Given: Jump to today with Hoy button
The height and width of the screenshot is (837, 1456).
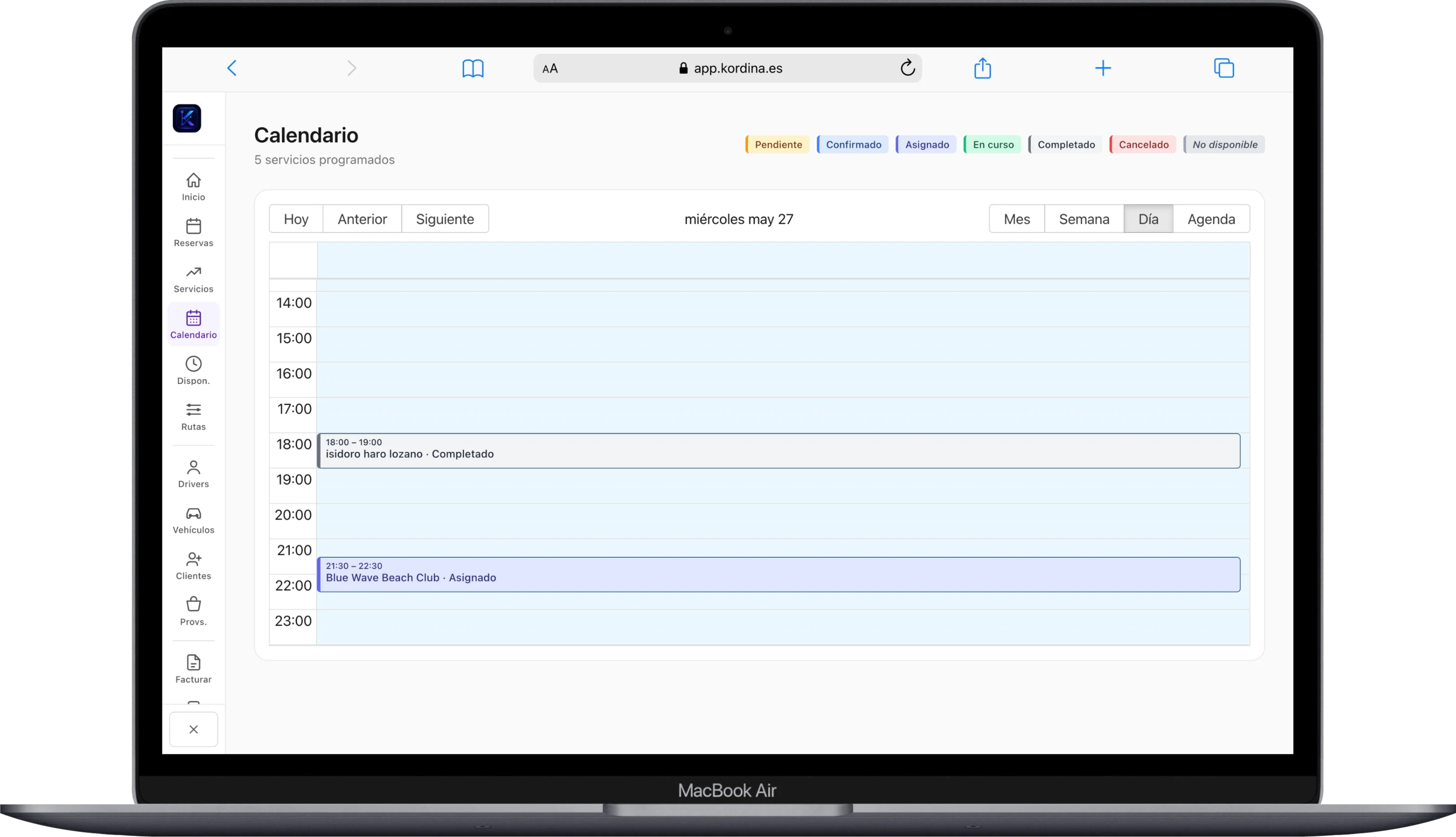Looking at the screenshot, I should point(296,219).
